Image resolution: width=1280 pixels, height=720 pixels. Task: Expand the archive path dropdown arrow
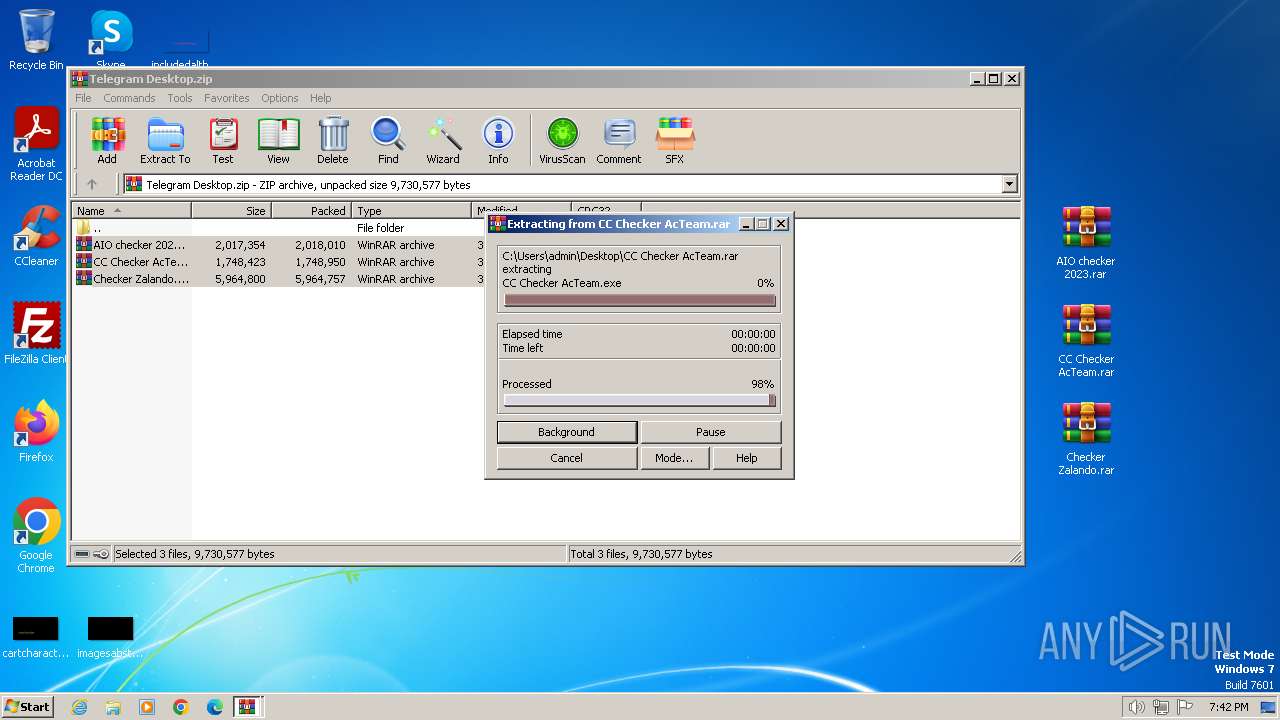click(1009, 184)
